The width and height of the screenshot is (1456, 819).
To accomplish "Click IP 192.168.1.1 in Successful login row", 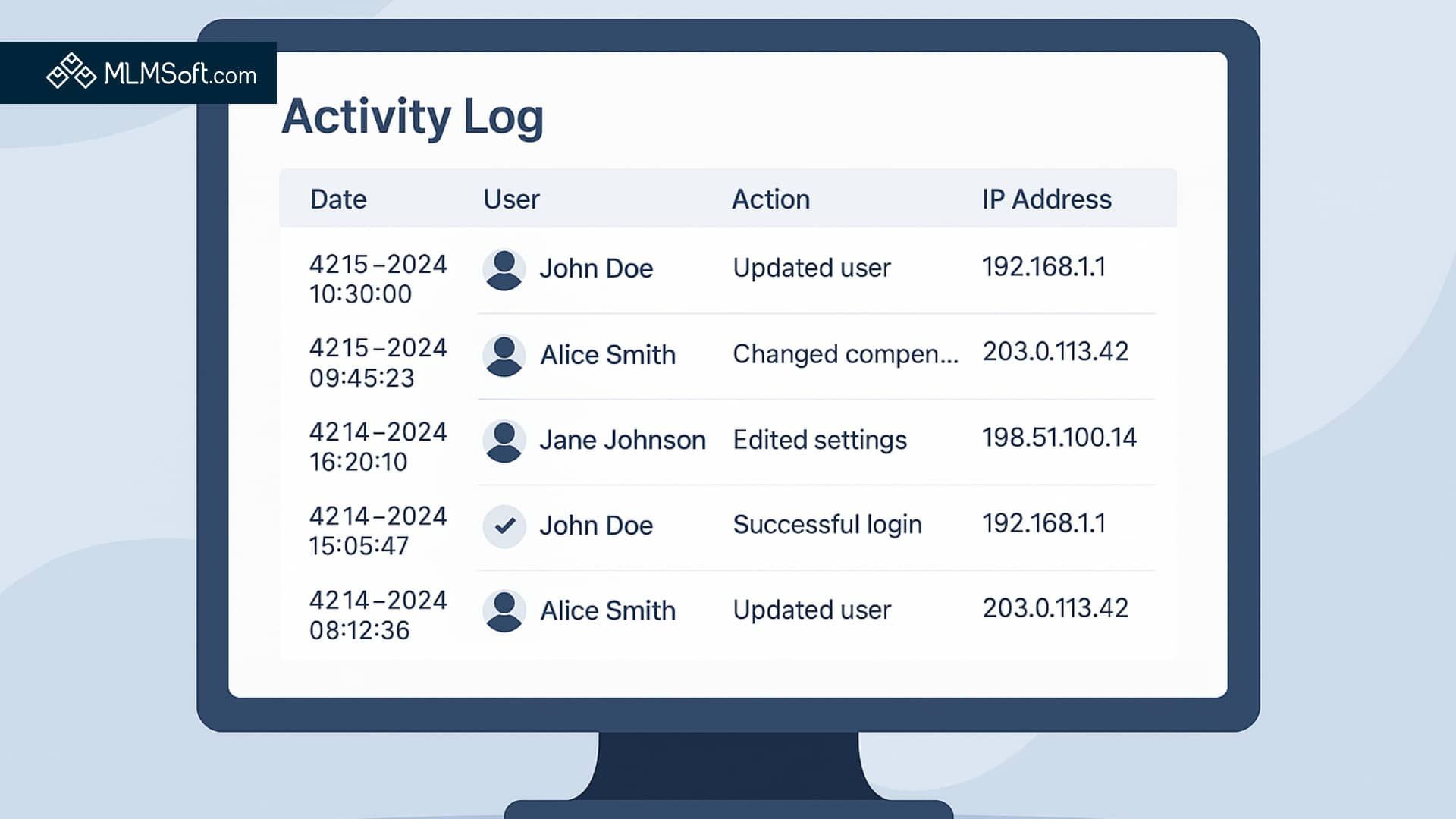I will tap(1044, 523).
